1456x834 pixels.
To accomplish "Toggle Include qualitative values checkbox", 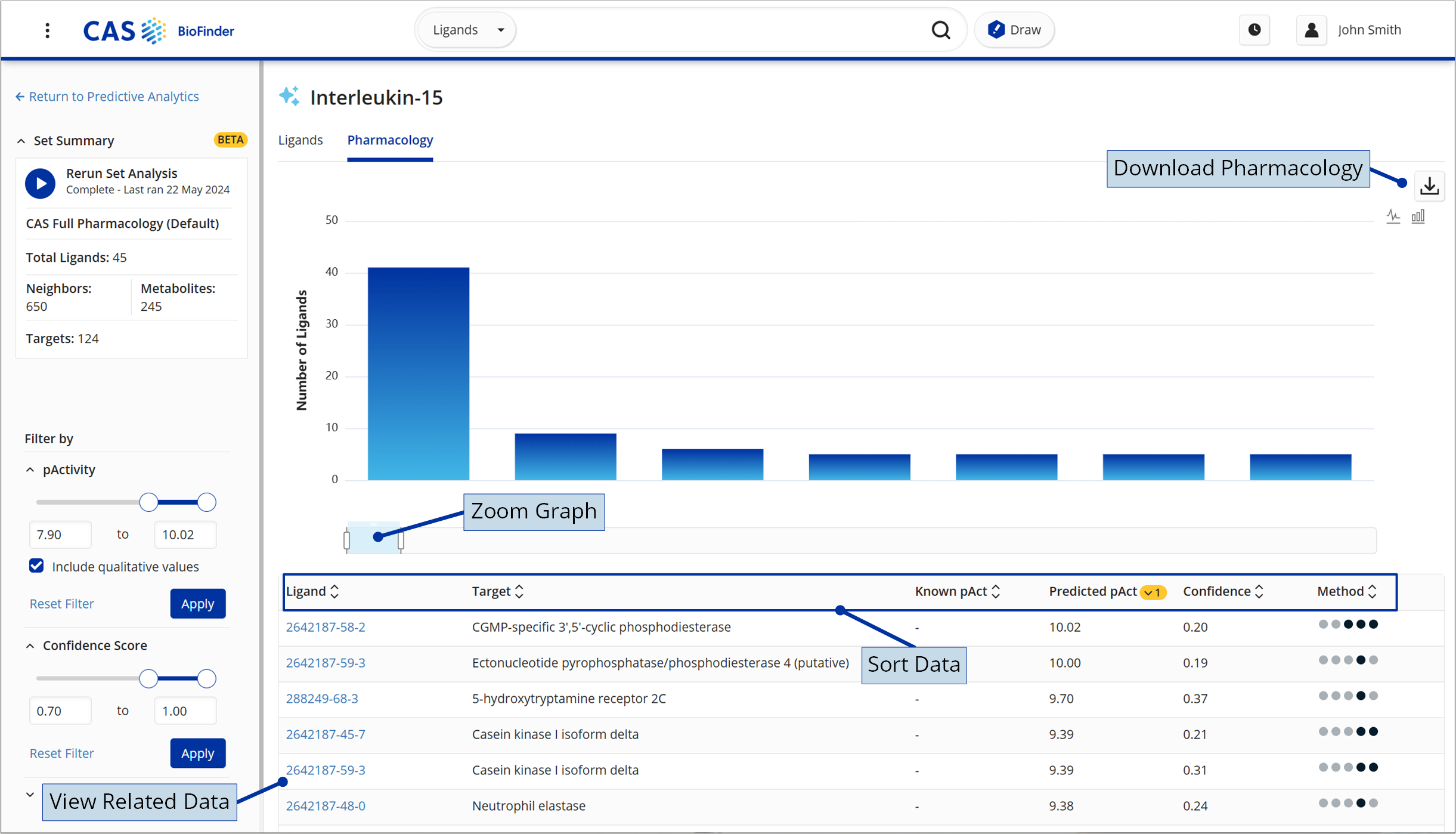I will click(x=36, y=566).
